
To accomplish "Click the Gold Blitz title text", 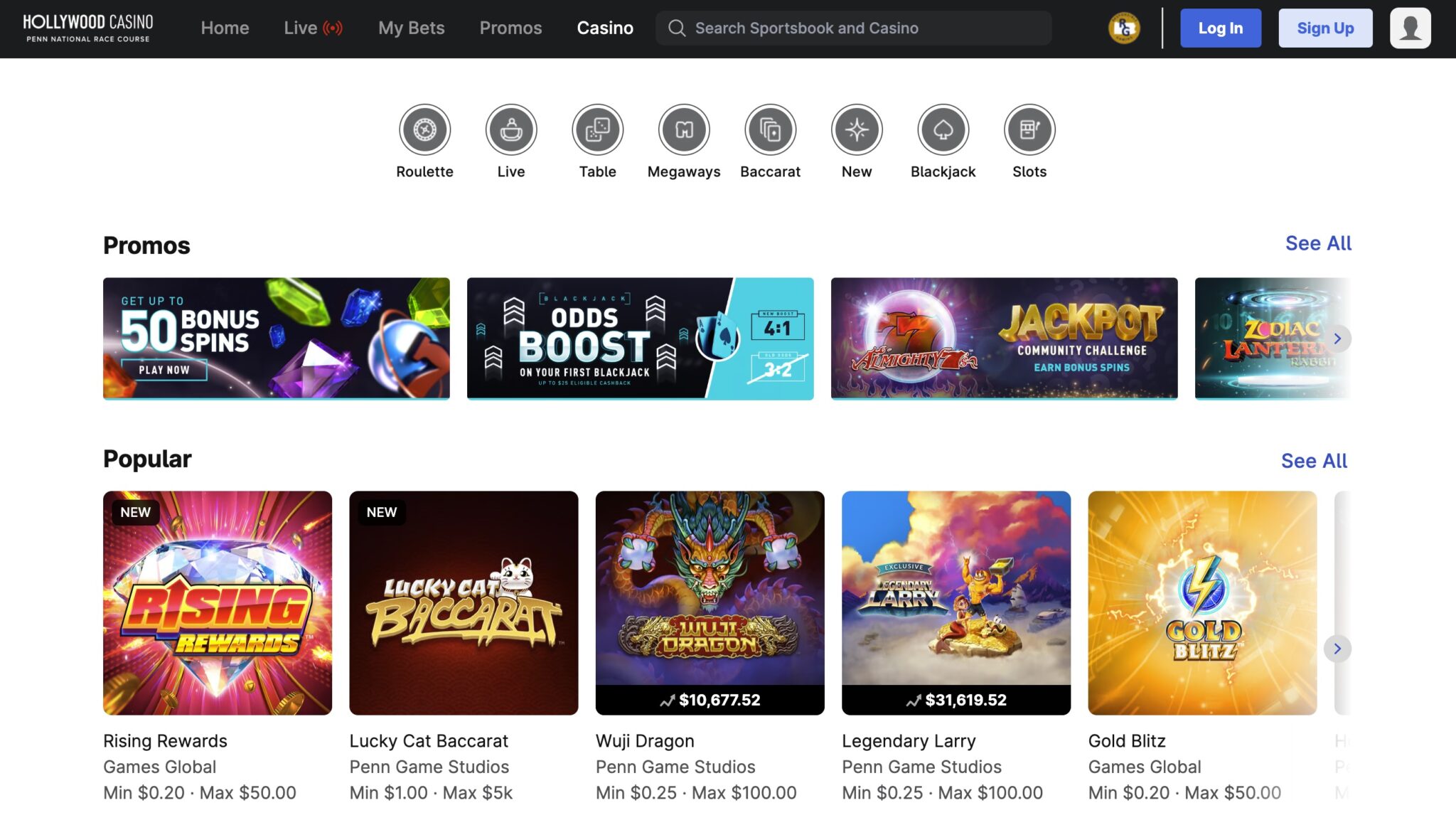I will (1127, 741).
